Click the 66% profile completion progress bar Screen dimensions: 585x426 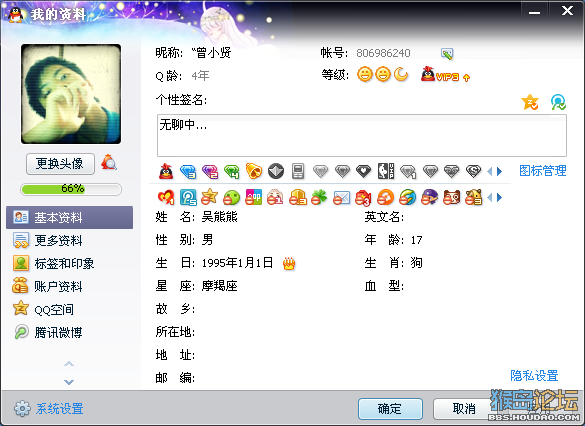pos(71,189)
